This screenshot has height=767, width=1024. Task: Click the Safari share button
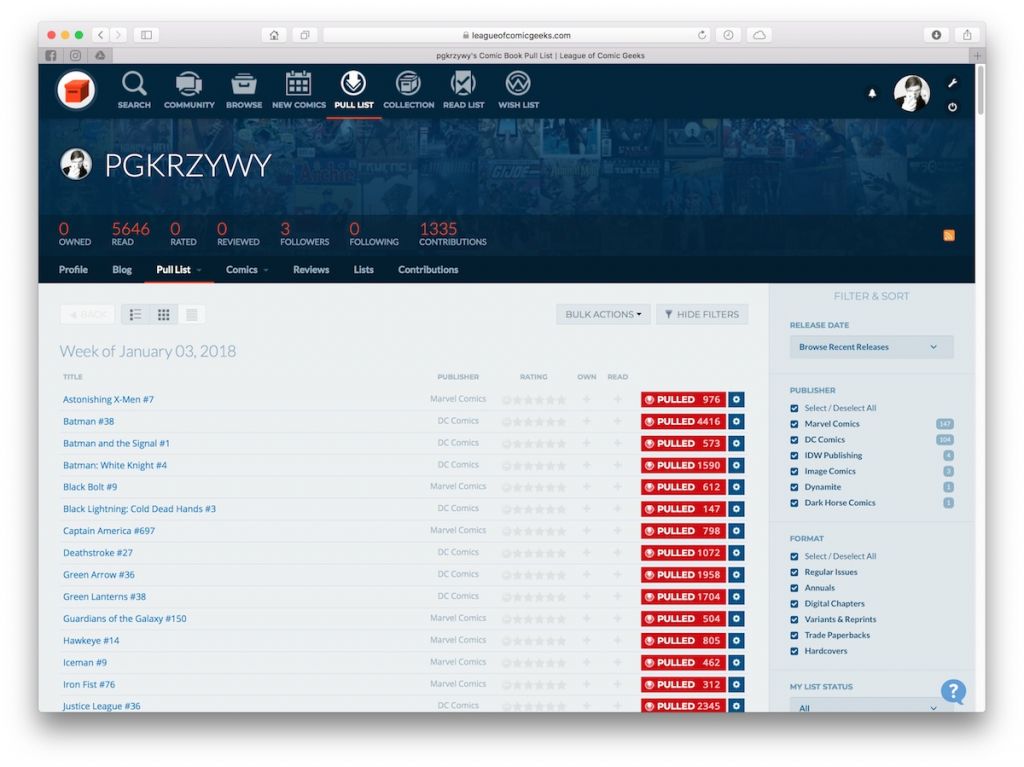(967, 35)
